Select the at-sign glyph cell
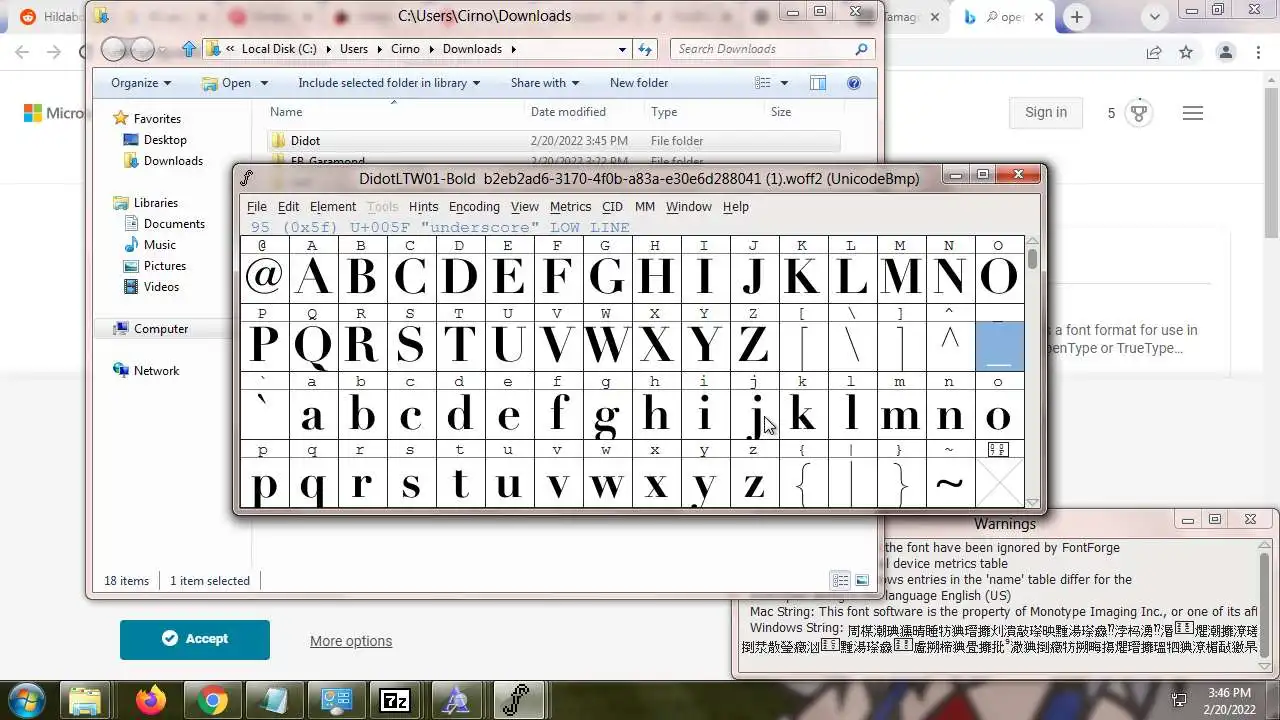The height and width of the screenshot is (720, 1280). pos(264,277)
